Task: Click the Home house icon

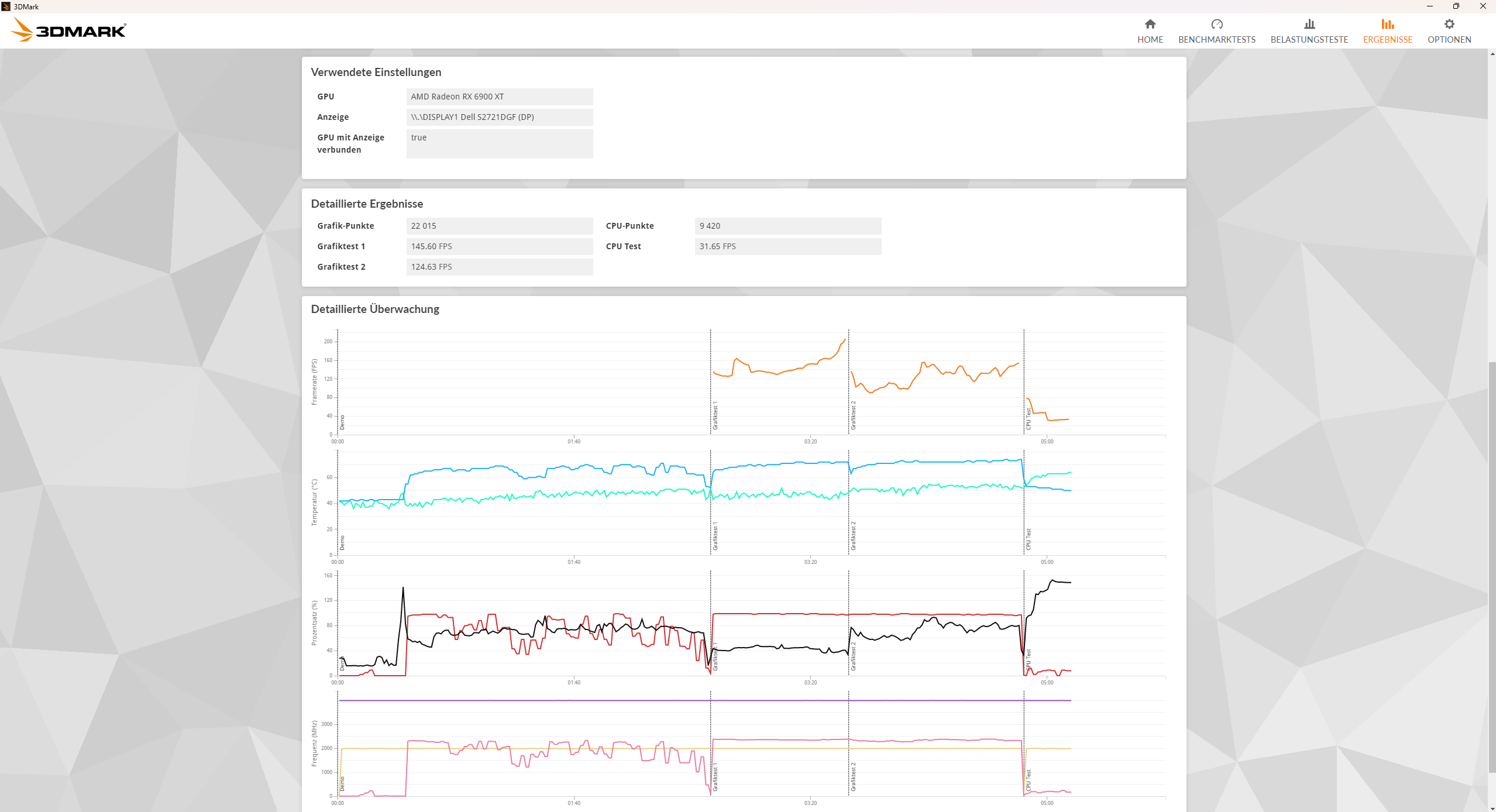Action: click(x=1150, y=24)
